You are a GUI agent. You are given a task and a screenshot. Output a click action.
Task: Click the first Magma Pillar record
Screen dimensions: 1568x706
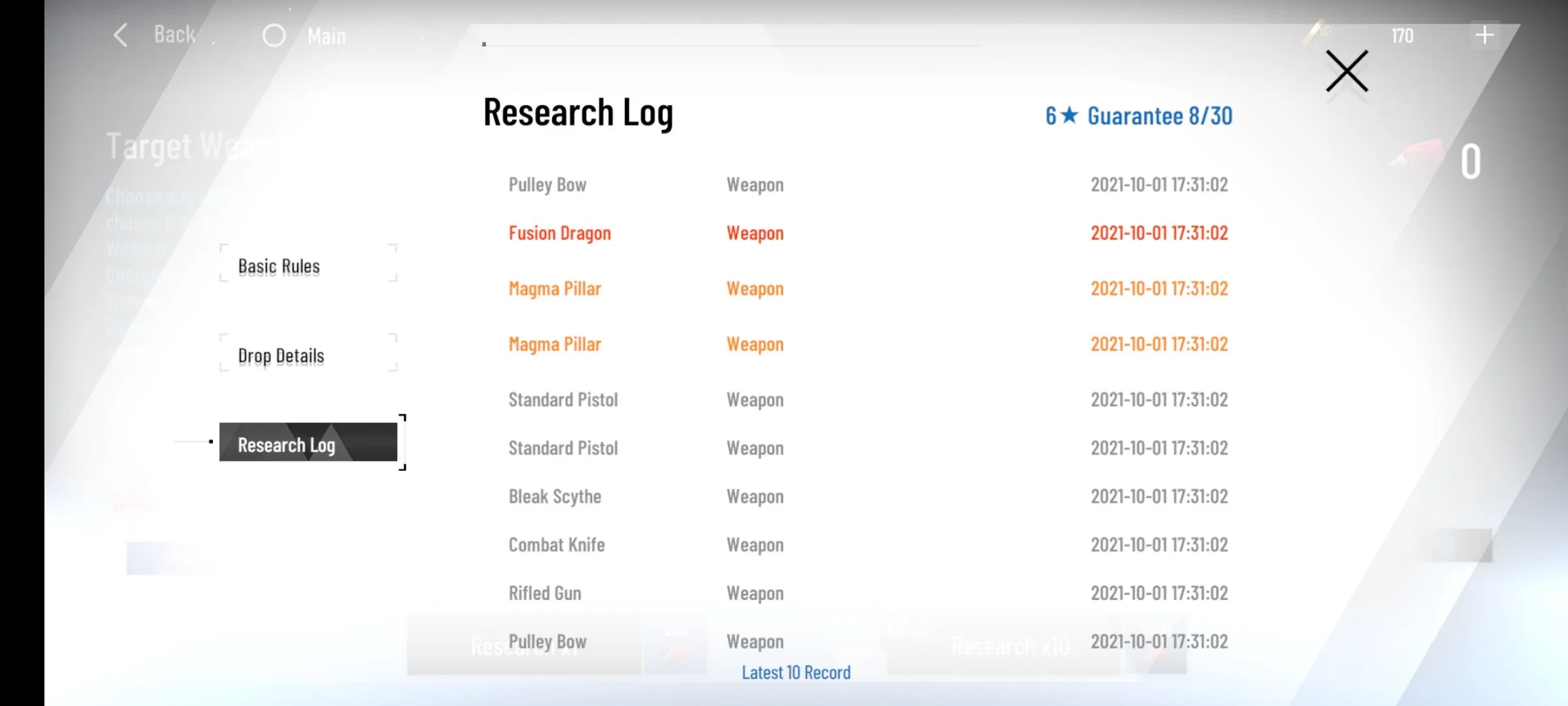[555, 289]
